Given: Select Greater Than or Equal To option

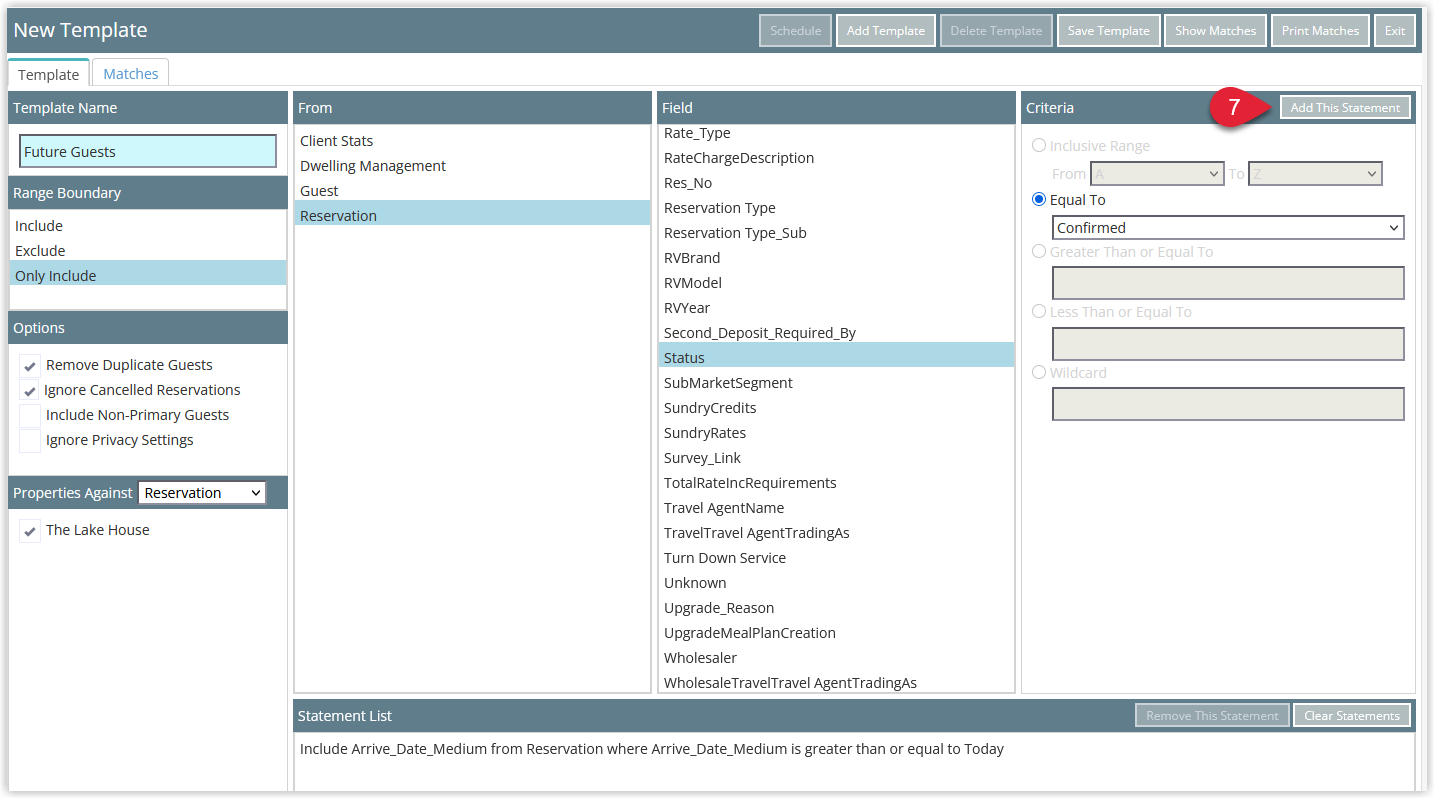Looking at the screenshot, I should pyautogui.click(x=1039, y=252).
